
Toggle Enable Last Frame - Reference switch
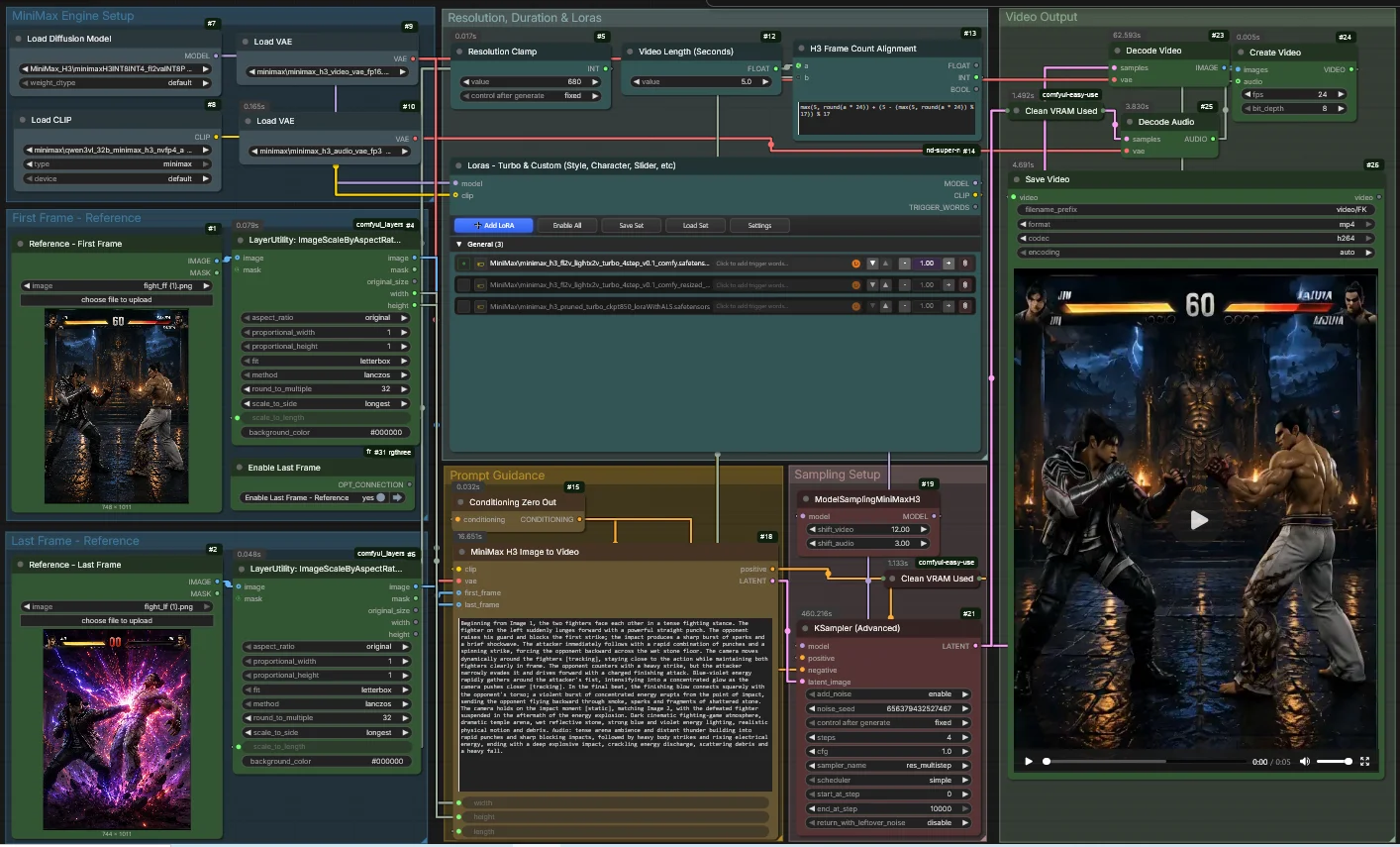(379, 497)
